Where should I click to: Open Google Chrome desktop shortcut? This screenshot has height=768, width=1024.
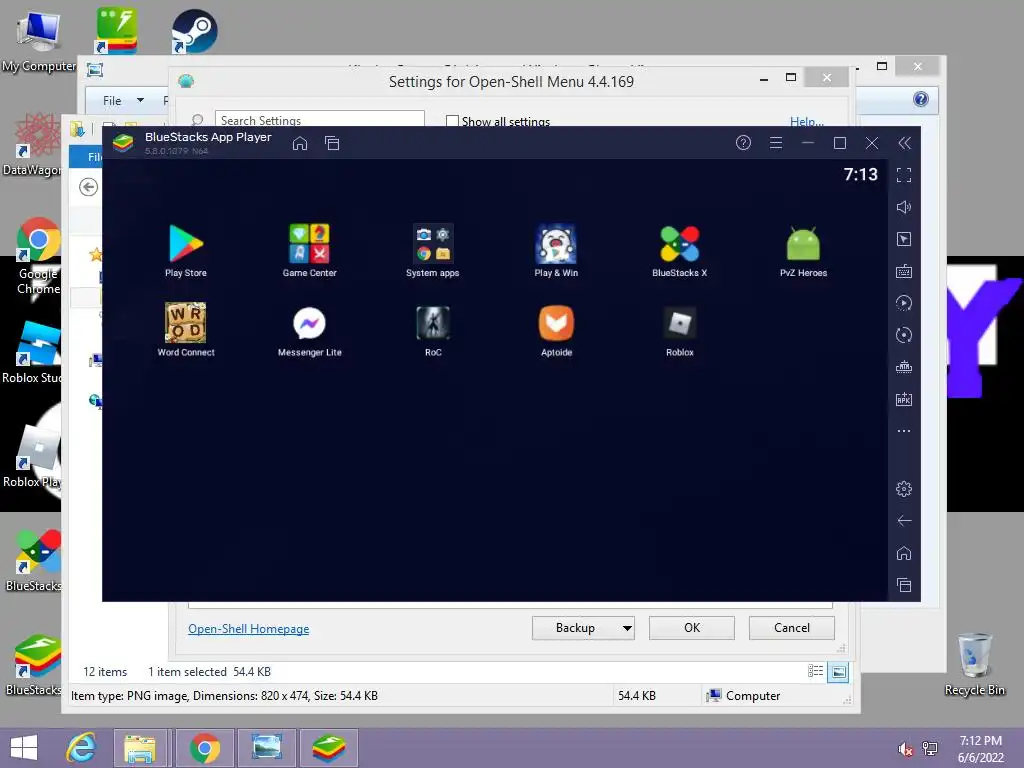[x=38, y=256]
